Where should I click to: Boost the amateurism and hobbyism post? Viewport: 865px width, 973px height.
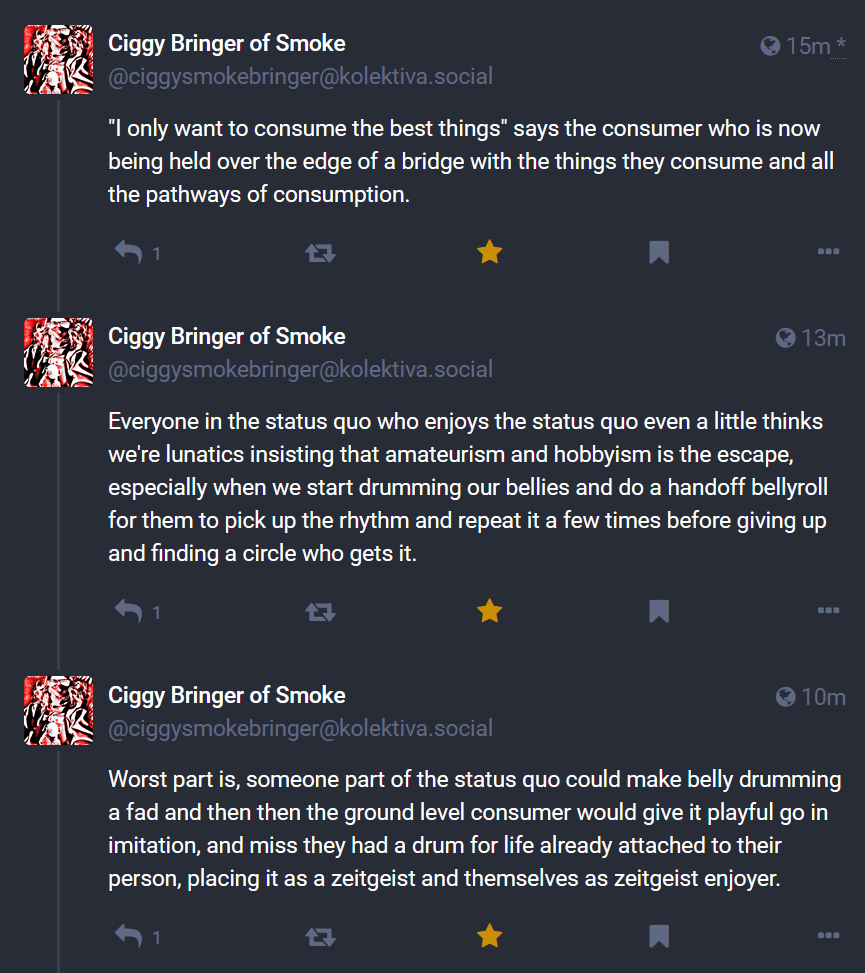320,610
